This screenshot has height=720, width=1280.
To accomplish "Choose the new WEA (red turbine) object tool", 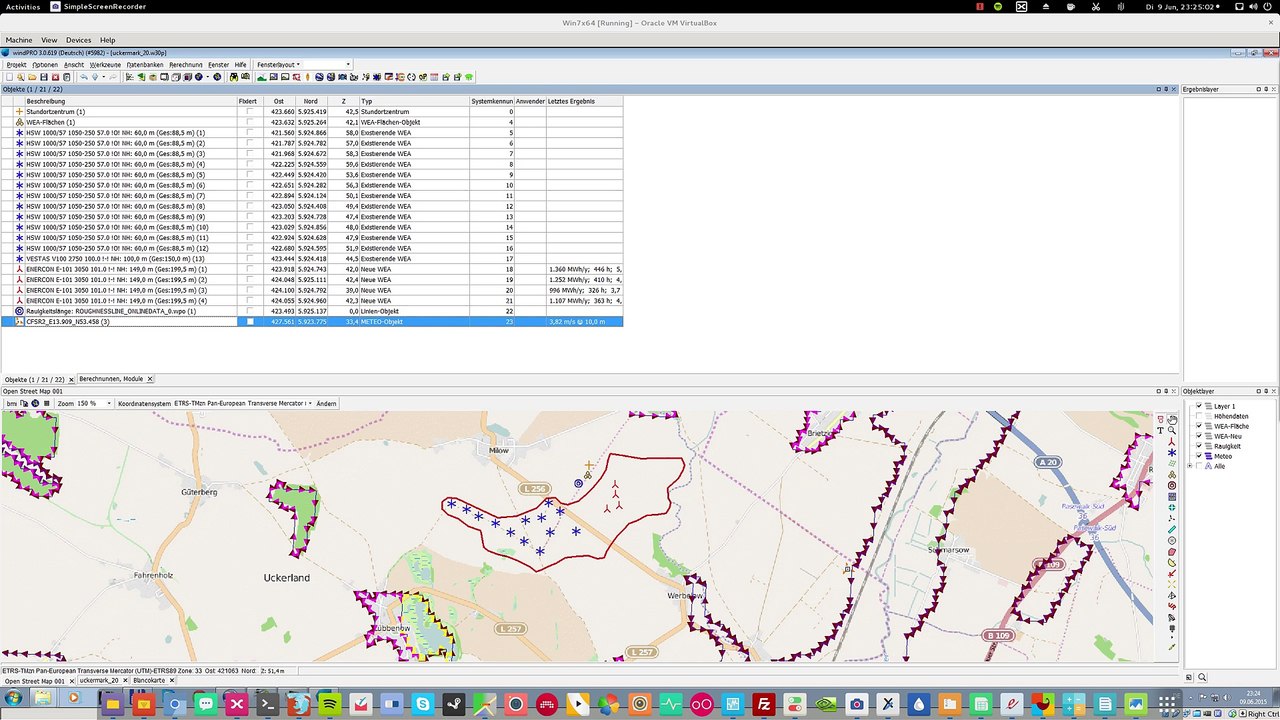I will [x=1172, y=442].
